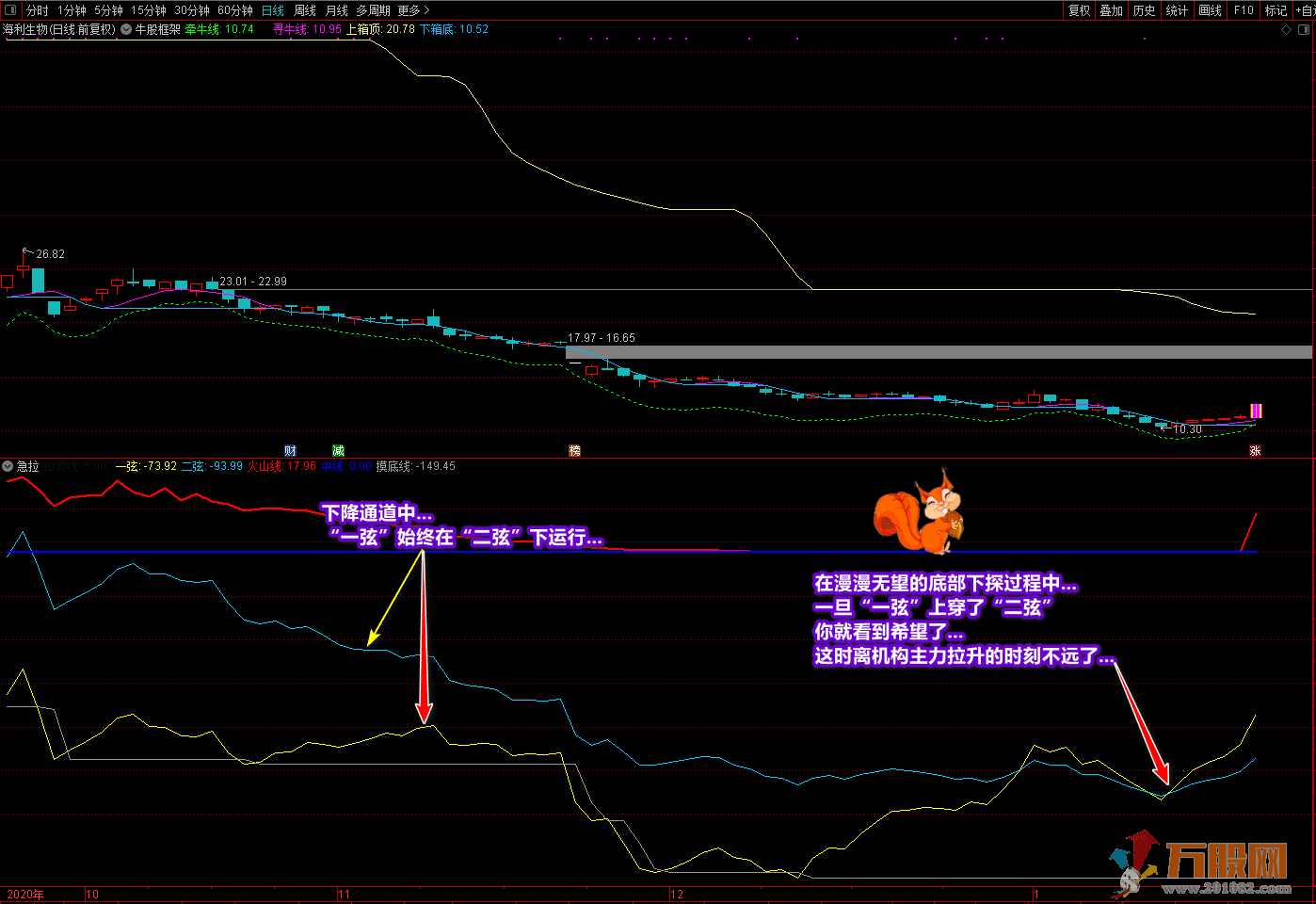The height and width of the screenshot is (904, 1316).
Task: Select the 周线 weekly period tab
Action: pyautogui.click(x=305, y=10)
